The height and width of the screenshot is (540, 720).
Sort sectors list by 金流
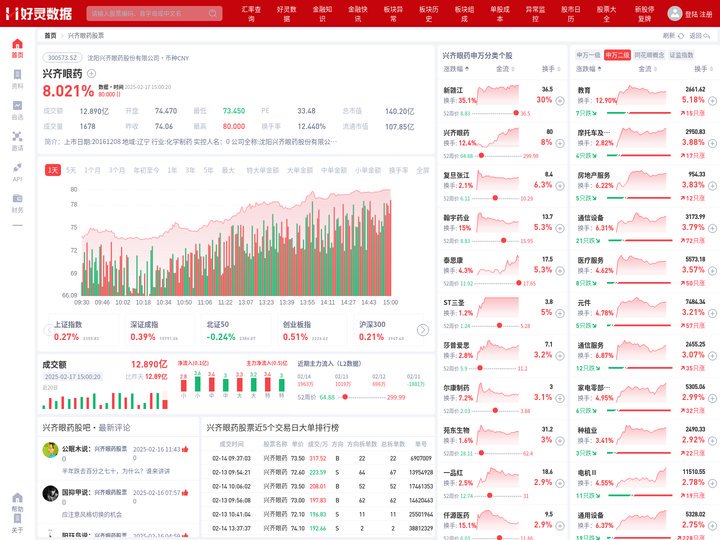[647, 69]
